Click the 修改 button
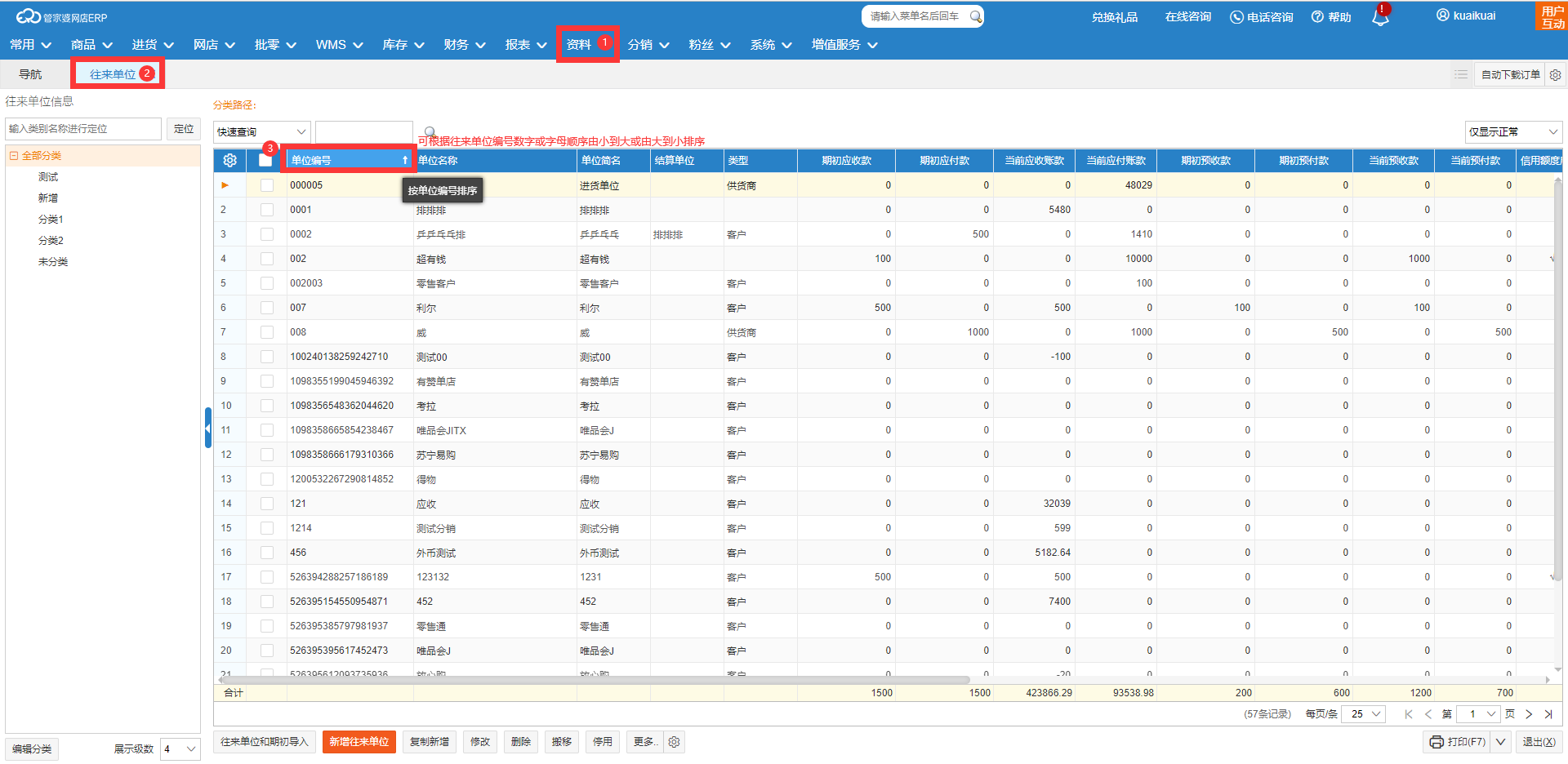Image resolution: width=1568 pixels, height=764 pixels. pyautogui.click(x=480, y=742)
